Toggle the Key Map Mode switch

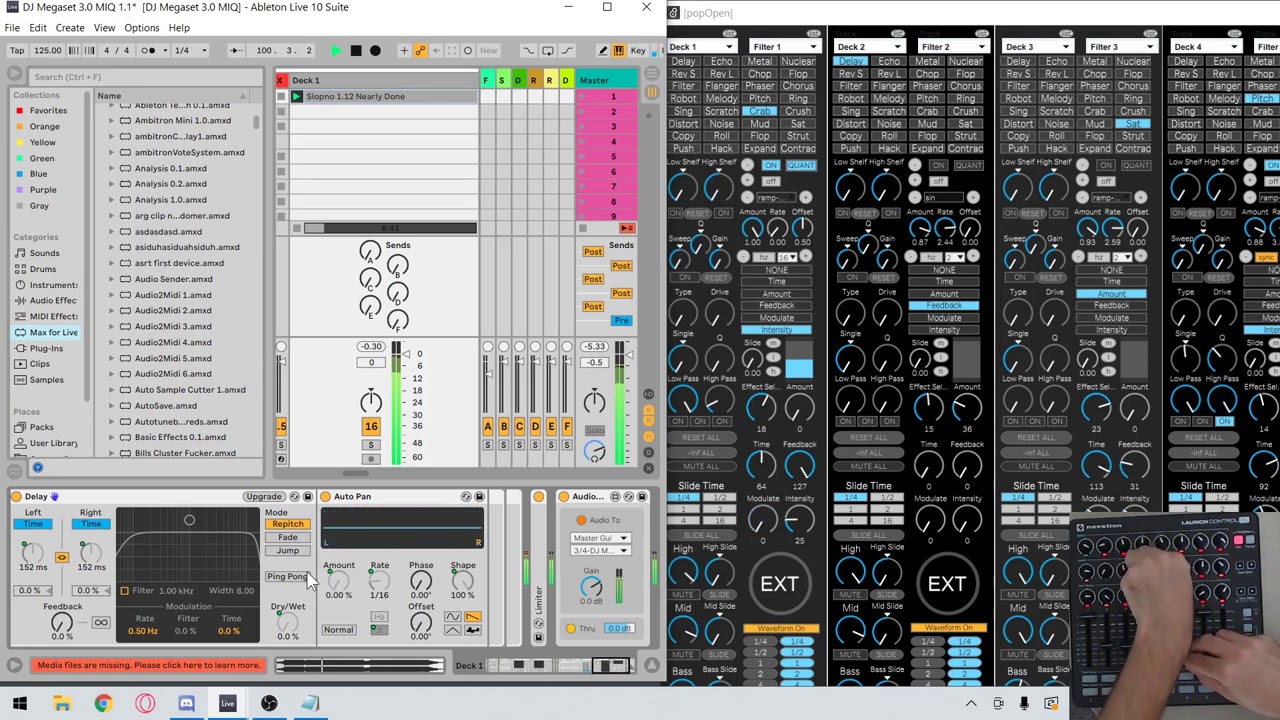637,50
